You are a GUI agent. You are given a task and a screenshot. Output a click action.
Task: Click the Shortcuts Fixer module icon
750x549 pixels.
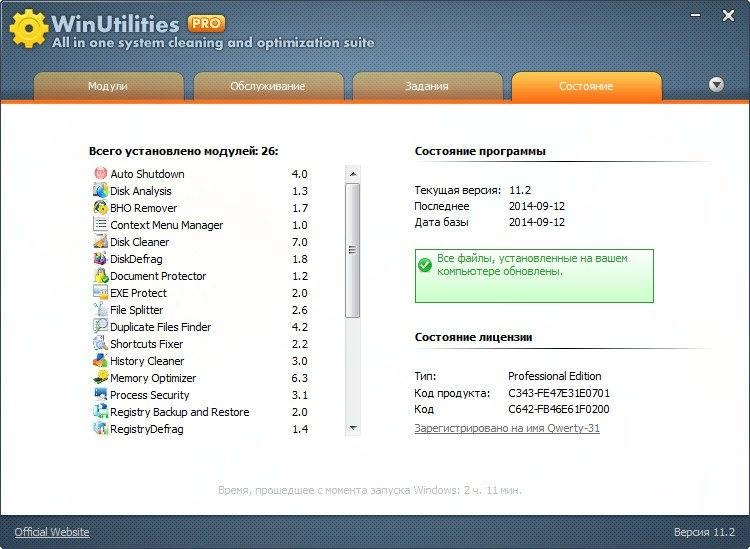pos(100,343)
